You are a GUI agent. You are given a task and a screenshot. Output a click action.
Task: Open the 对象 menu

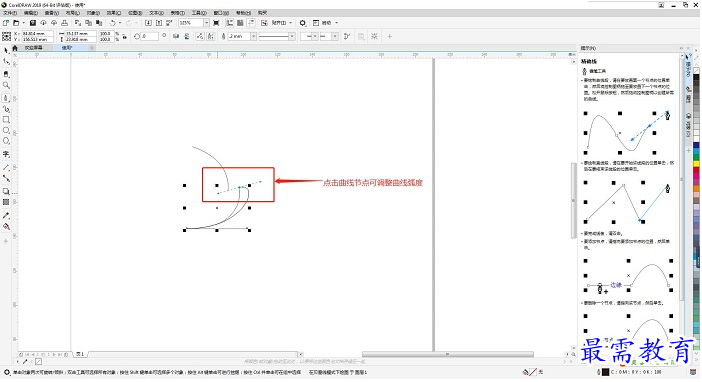[x=93, y=13]
